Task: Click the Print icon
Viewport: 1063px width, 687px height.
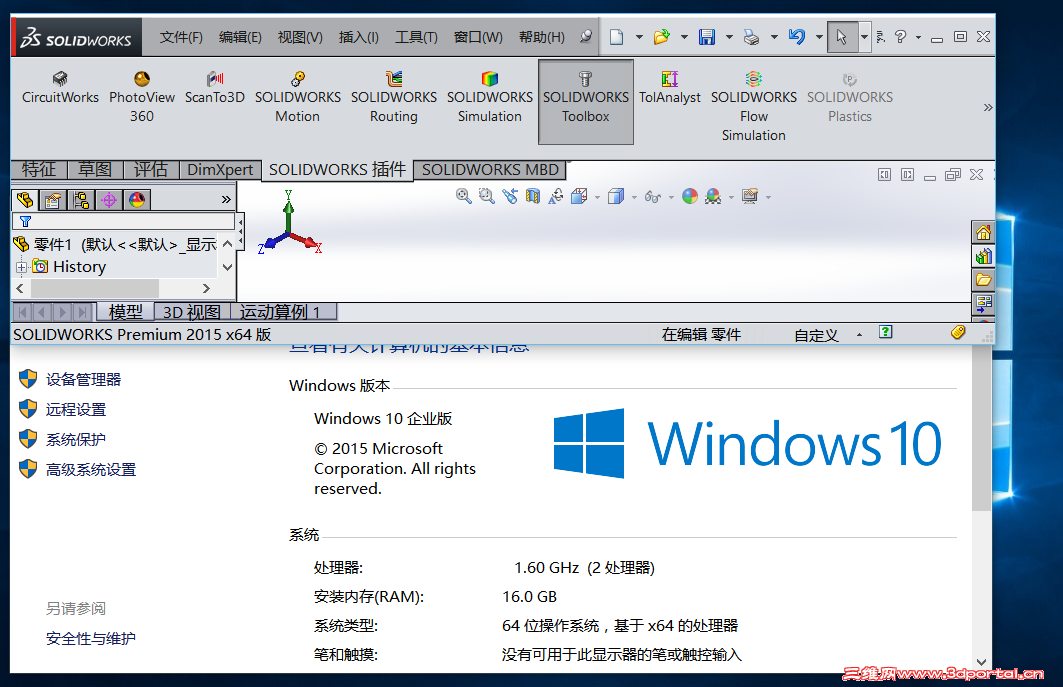Action: [751, 37]
